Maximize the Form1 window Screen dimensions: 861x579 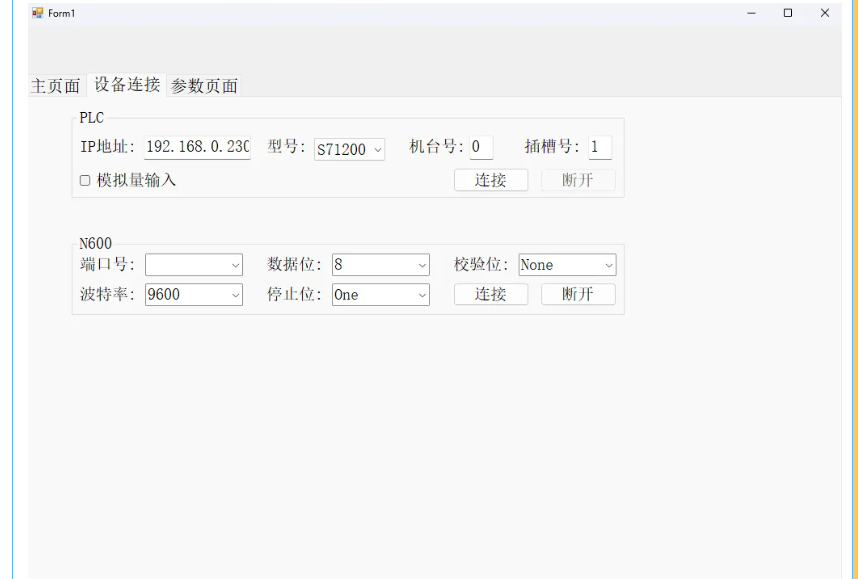pos(788,13)
